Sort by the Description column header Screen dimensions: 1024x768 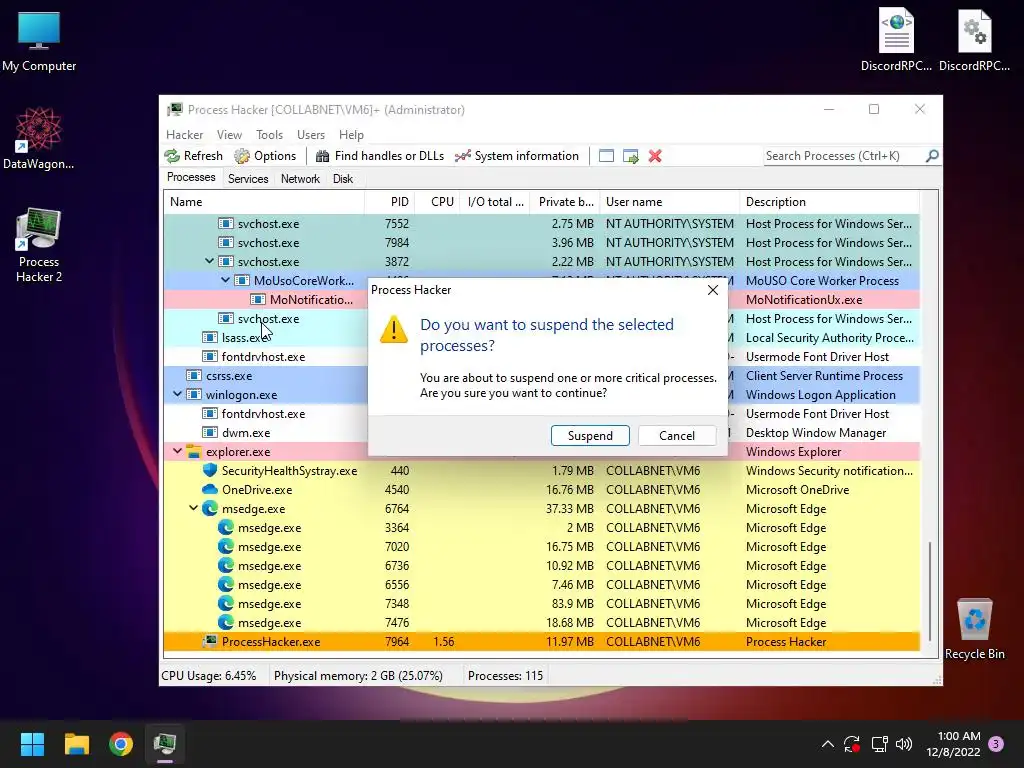[829, 202]
